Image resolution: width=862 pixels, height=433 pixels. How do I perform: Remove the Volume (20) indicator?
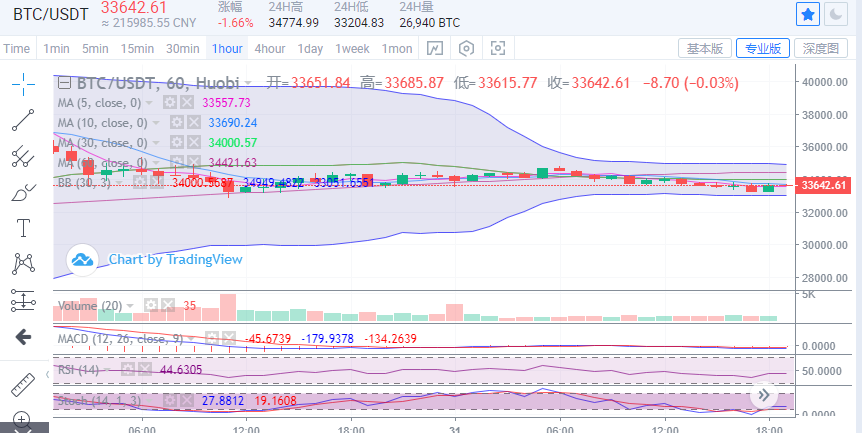click(168, 306)
